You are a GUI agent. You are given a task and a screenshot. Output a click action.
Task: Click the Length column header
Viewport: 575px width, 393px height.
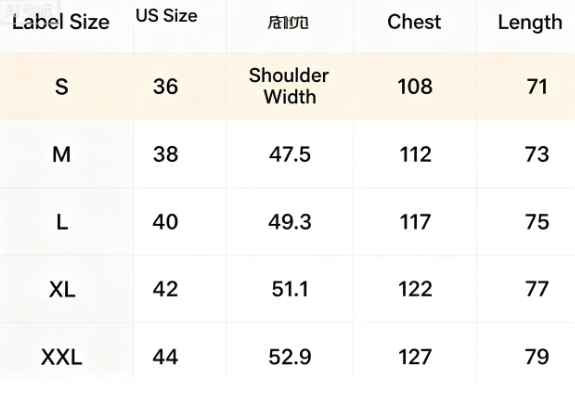[530, 23]
